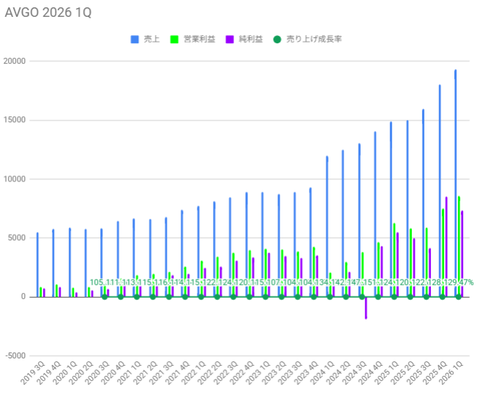This screenshot has width=480, height=395.
Task: Click the green 営業利益 legend swatch
Action: [x=174, y=39]
